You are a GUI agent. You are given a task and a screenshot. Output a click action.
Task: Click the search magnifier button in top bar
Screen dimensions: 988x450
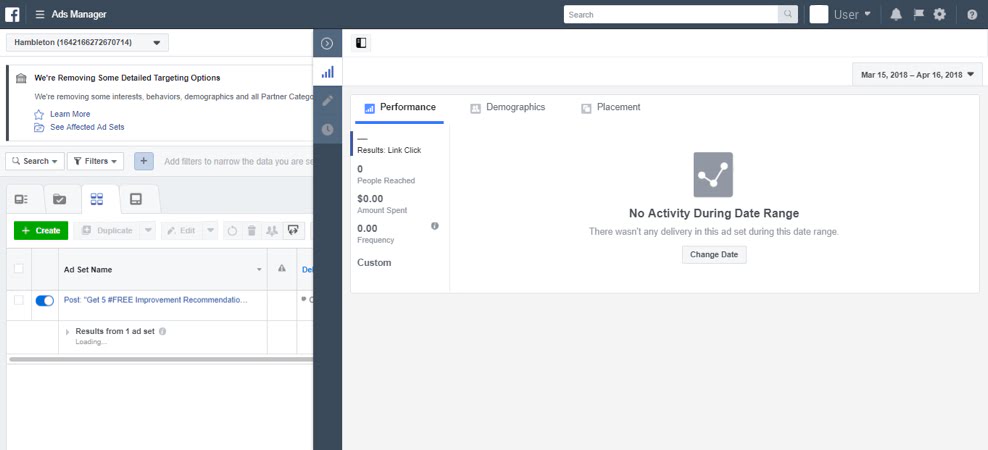pos(788,14)
